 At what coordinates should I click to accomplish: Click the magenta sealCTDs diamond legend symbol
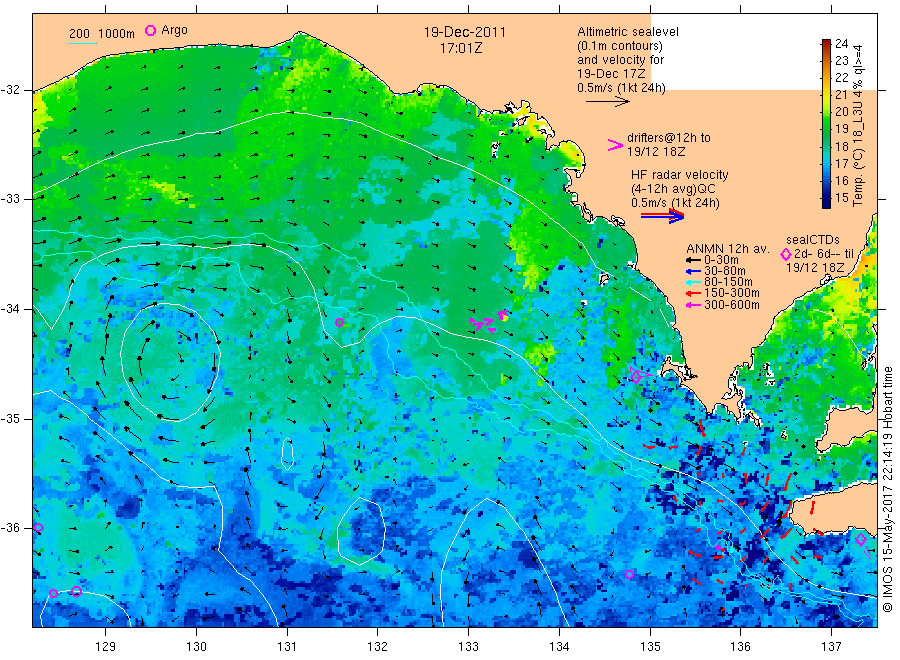tap(786, 254)
